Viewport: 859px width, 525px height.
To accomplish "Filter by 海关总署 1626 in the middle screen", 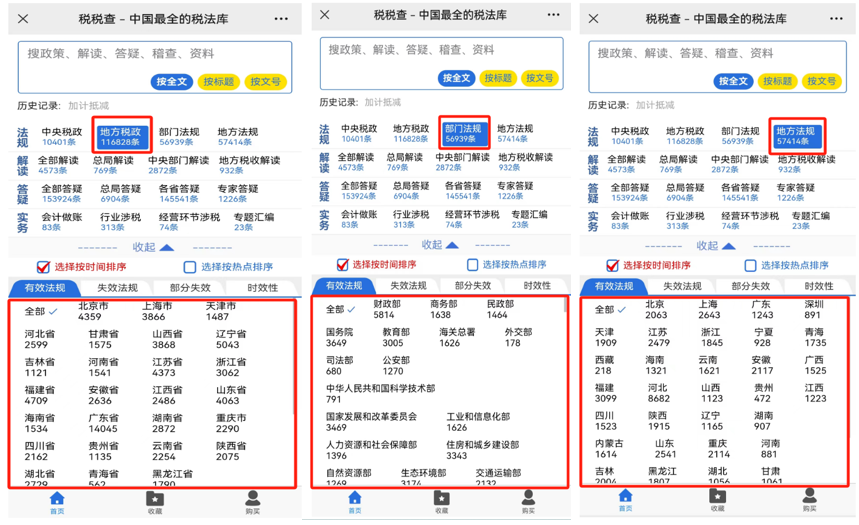I will coord(457,337).
